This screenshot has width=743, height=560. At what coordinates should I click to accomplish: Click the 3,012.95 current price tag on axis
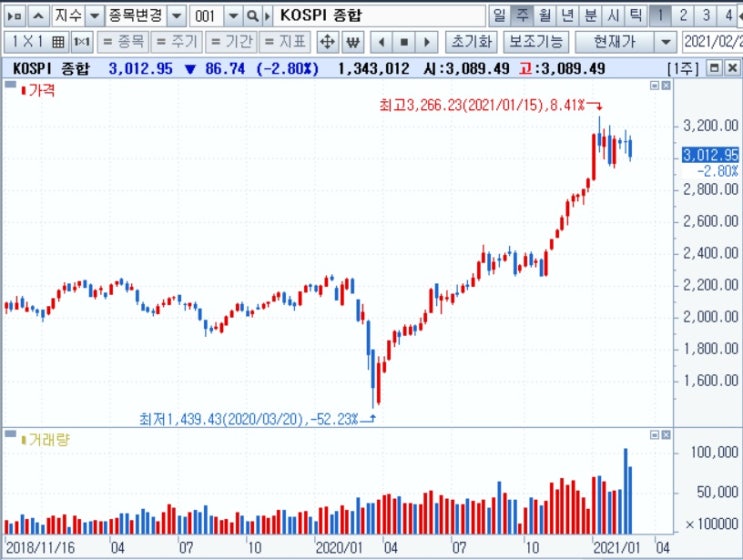click(710, 154)
